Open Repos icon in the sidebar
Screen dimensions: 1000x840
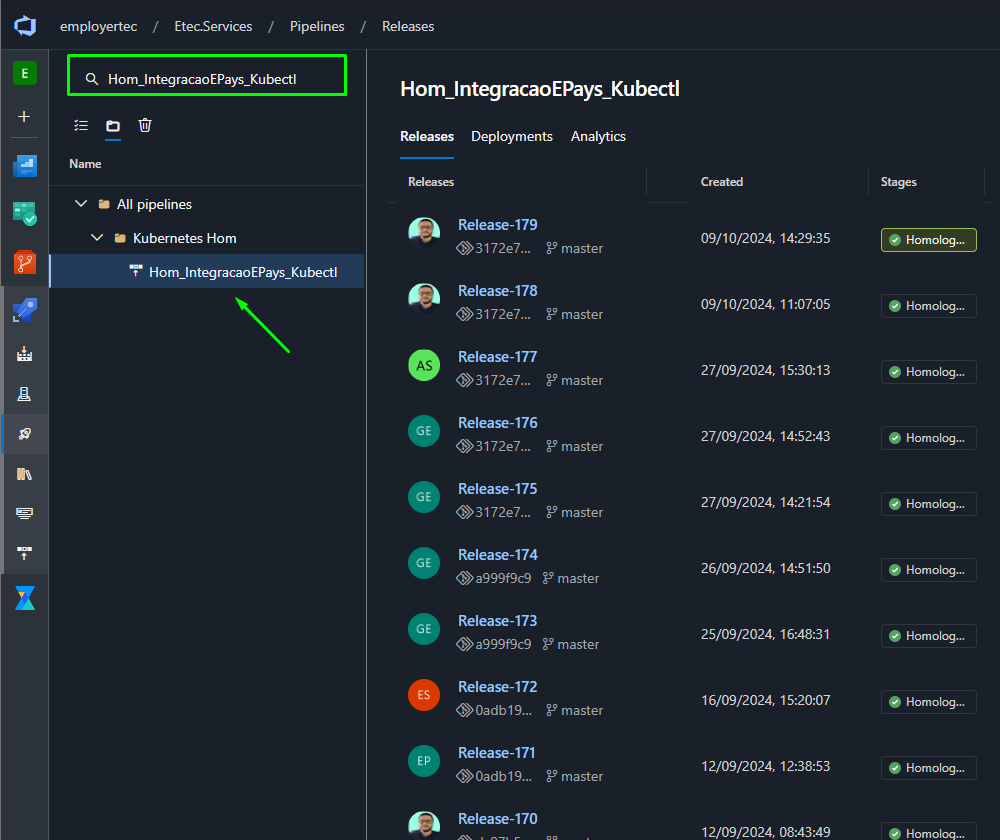pos(25,262)
